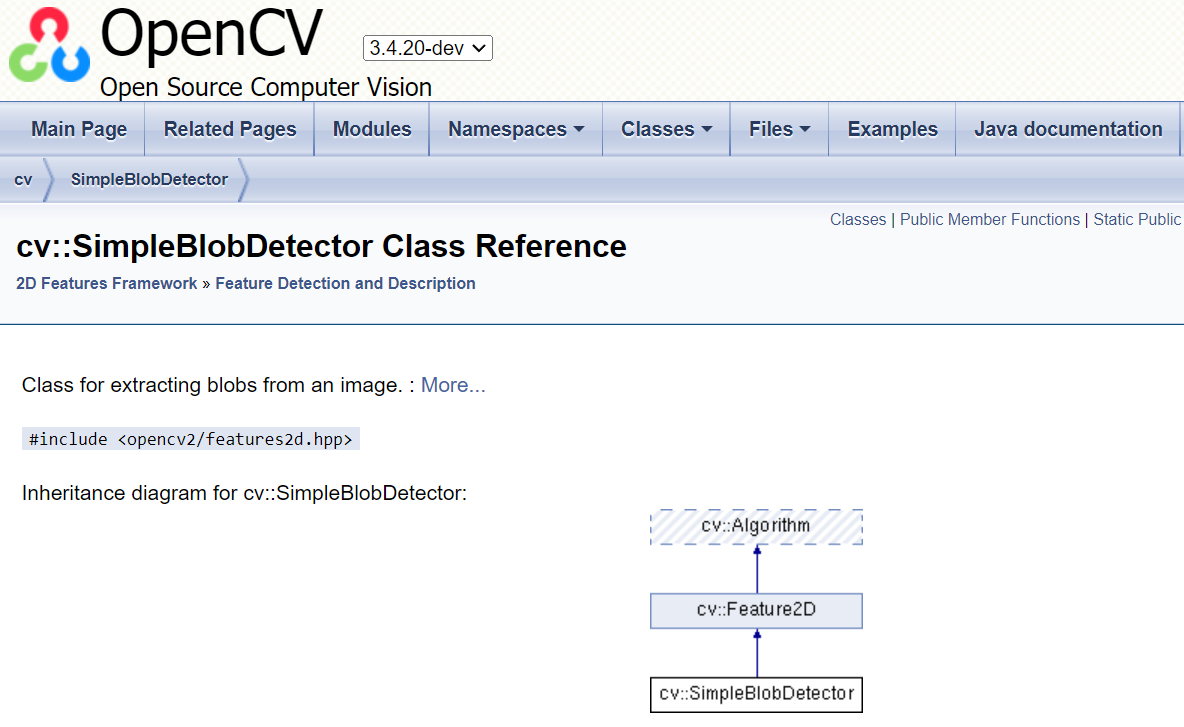Select the cv::Feature2D node in inheritance diagram
Image resolution: width=1184 pixels, height=727 pixels.
point(756,610)
